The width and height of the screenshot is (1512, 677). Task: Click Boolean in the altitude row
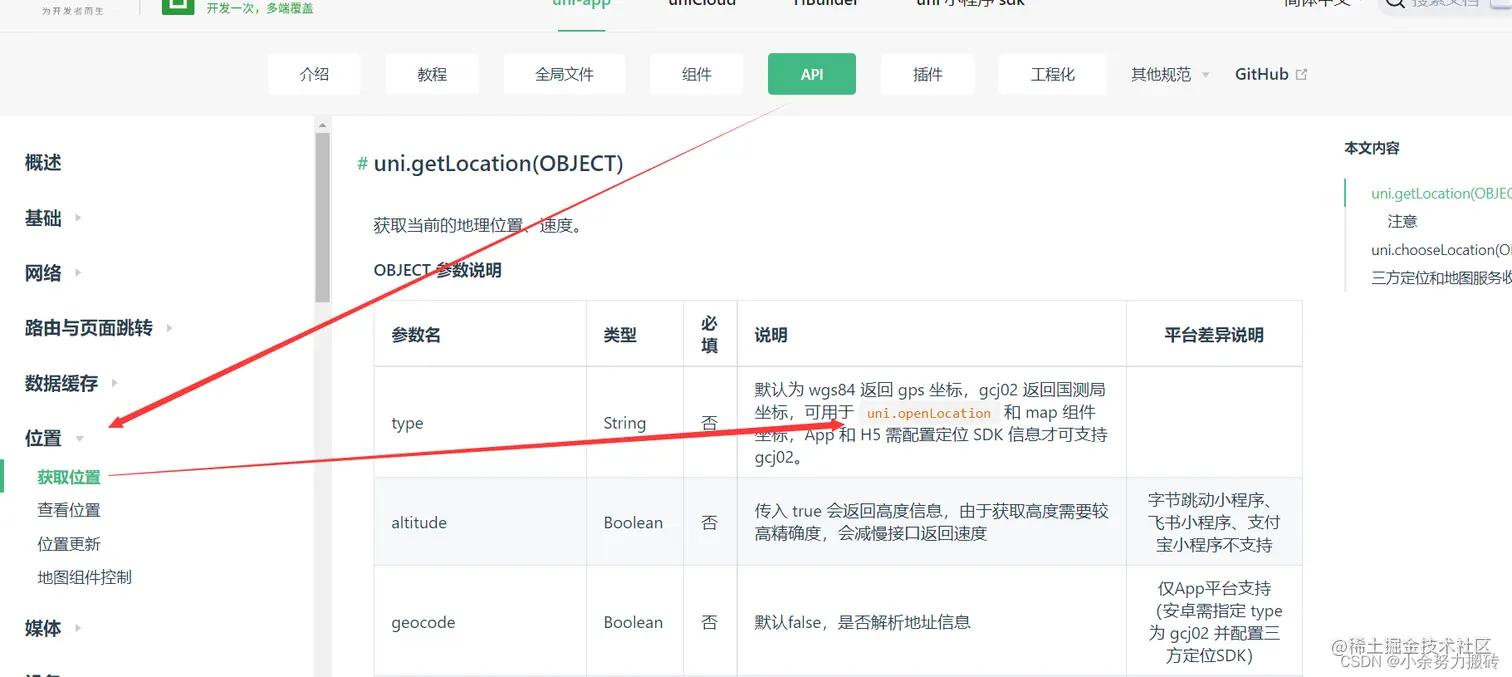click(x=633, y=522)
